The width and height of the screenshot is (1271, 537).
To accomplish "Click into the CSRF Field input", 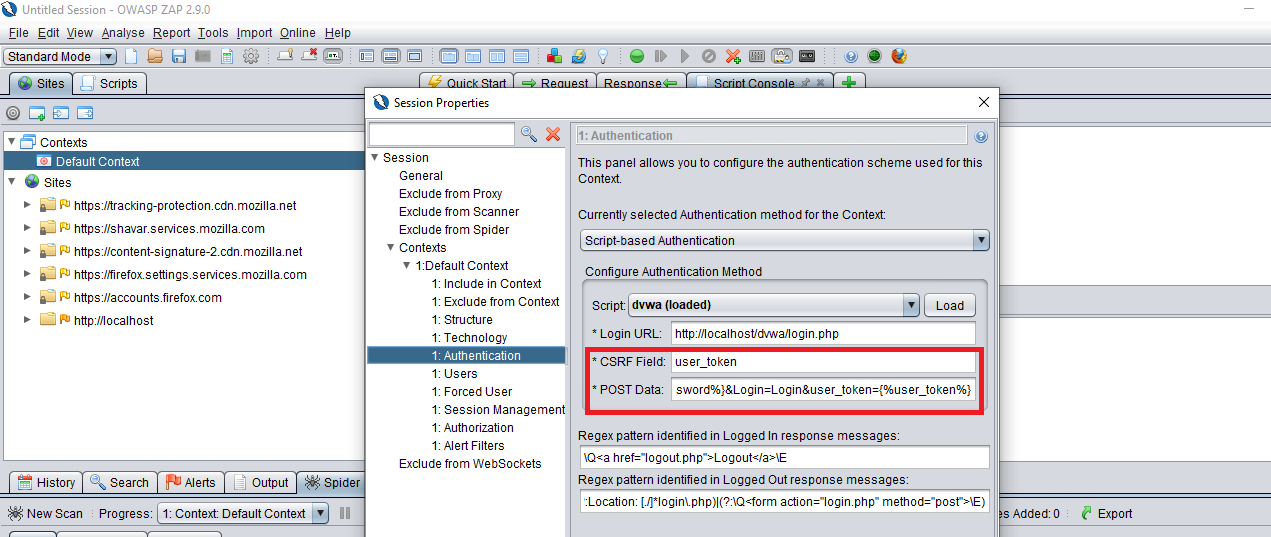I will coord(822,361).
